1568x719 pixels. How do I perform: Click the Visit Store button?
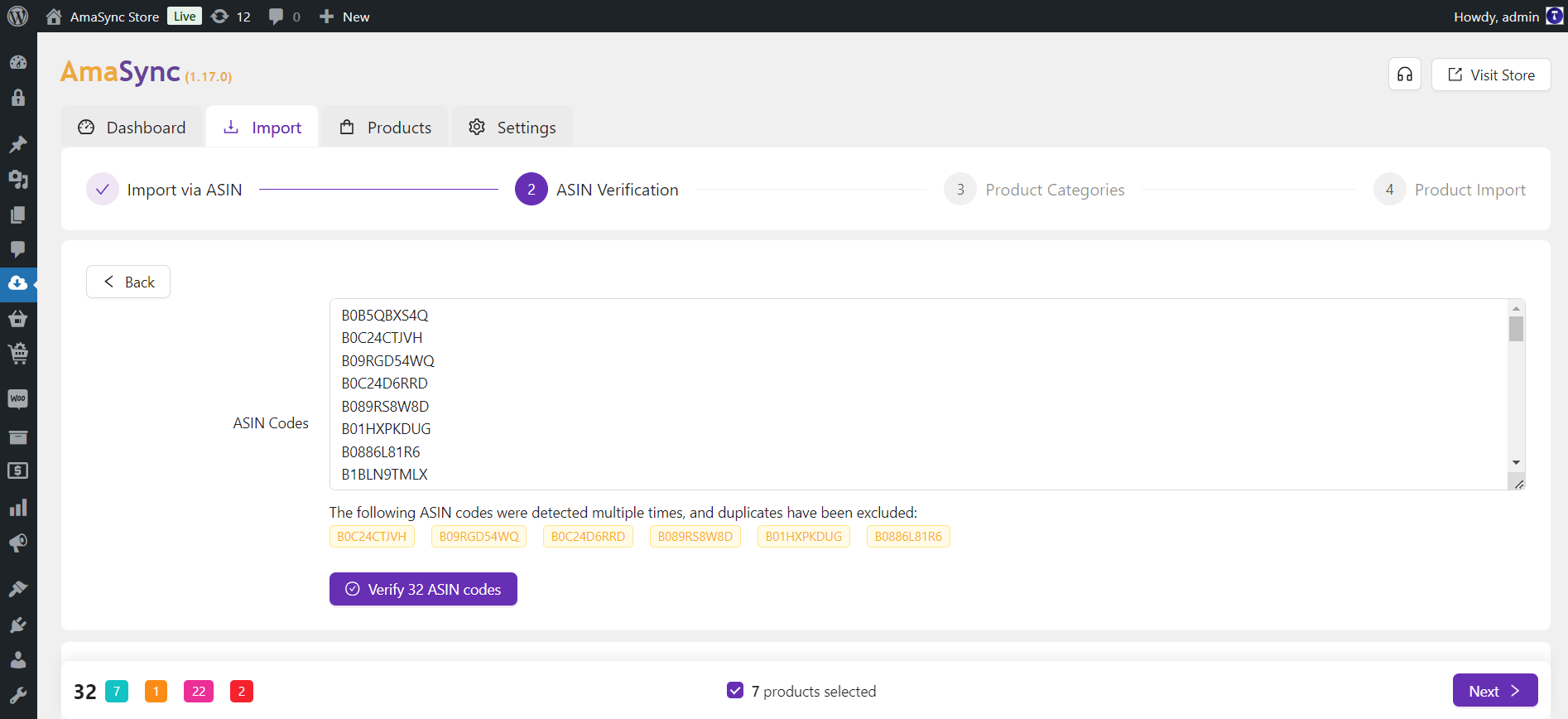pos(1491,75)
